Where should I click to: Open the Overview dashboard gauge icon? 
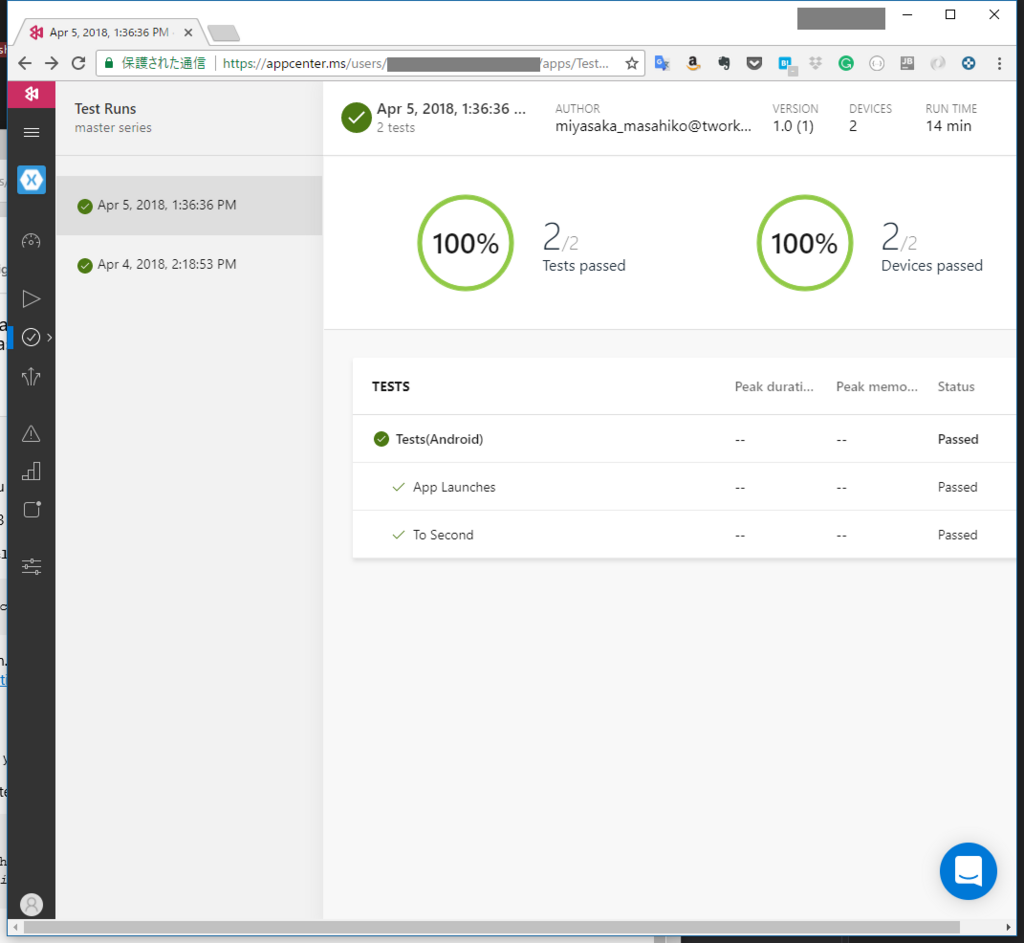click(31, 241)
